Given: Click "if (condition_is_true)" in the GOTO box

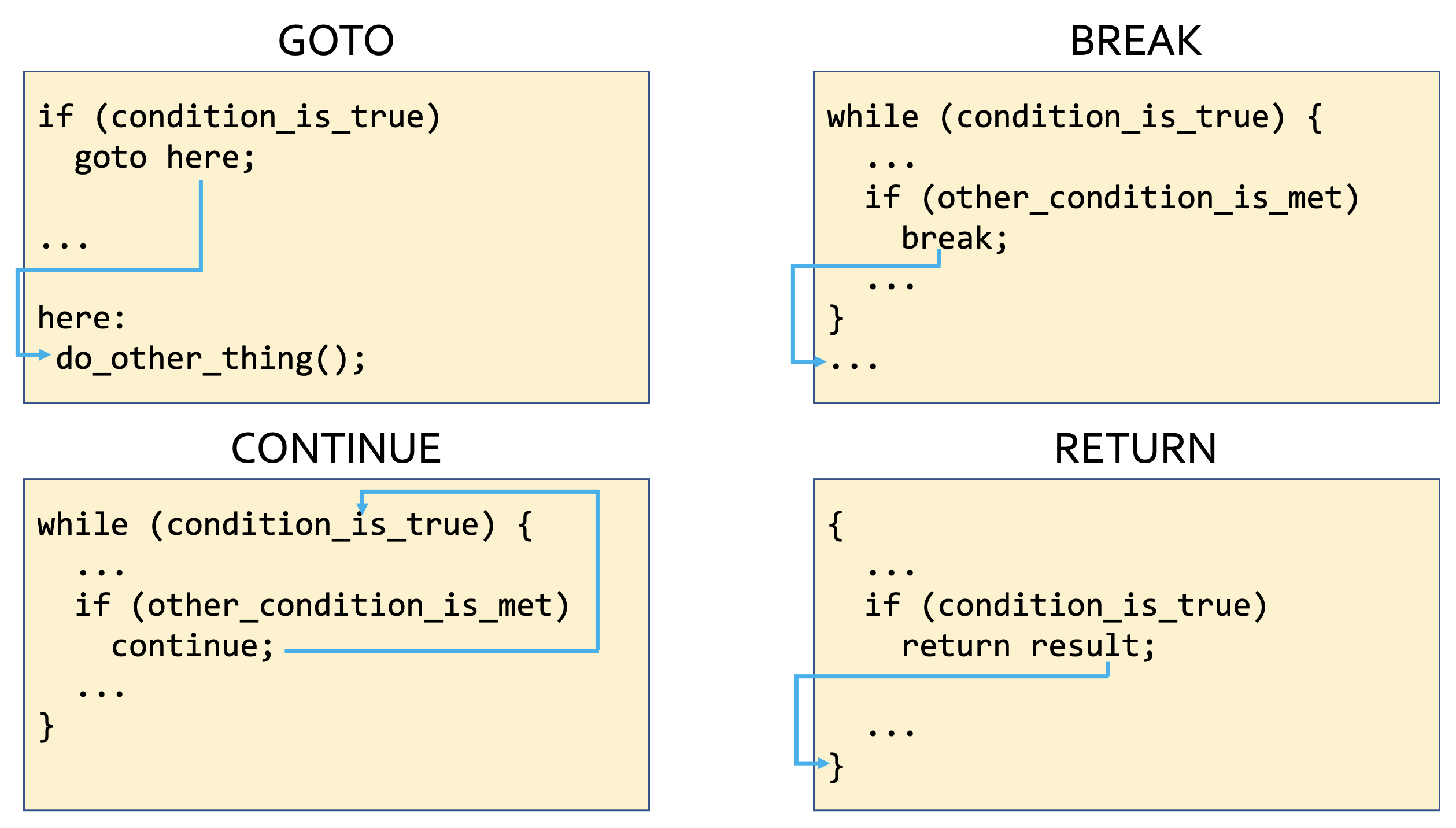Looking at the screenshot, I should pyautogui.click(x=239, y=117).
